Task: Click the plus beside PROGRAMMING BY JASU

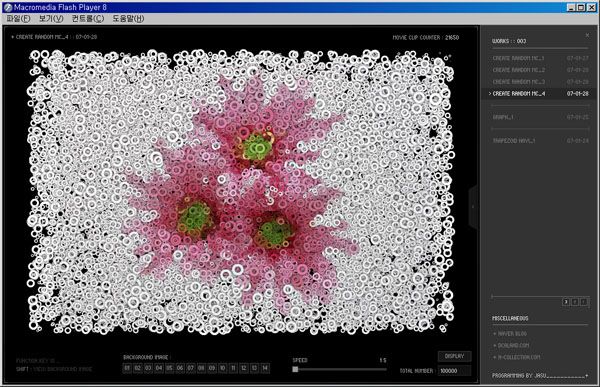Action: (x=587, y=376)
